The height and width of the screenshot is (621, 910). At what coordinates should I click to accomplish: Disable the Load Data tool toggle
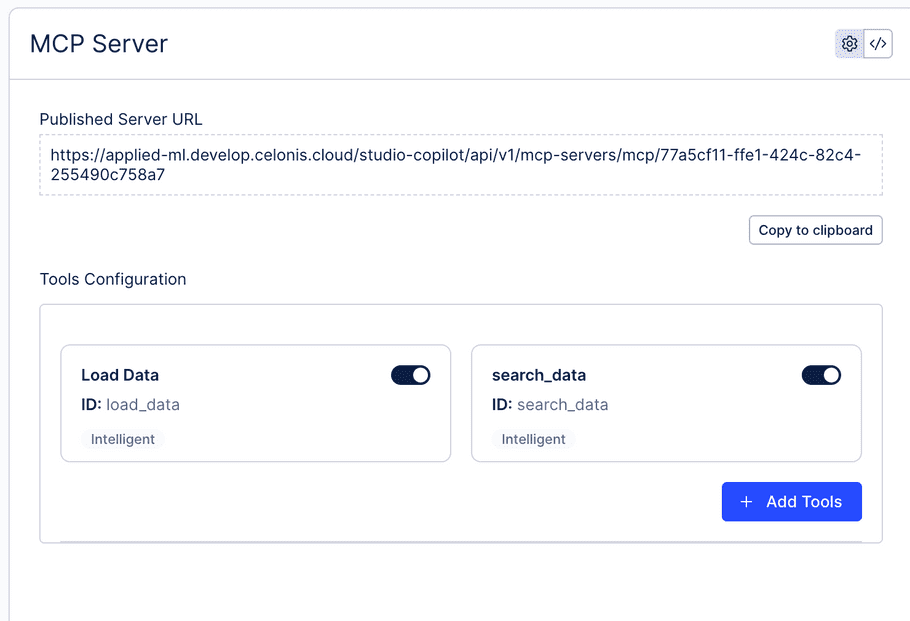click(x=410, y=375)
